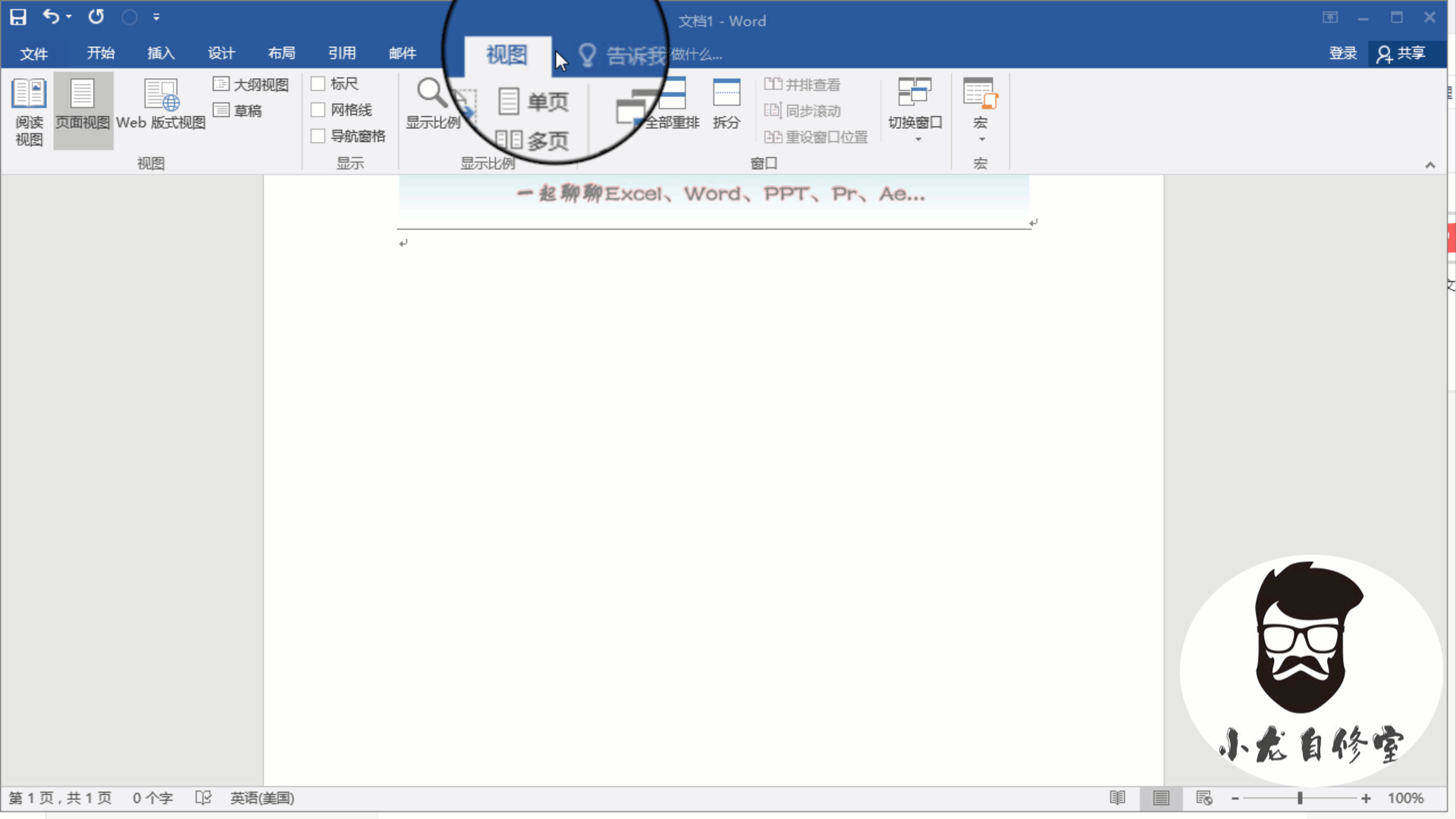Click the Share (共享) button
Screen dimensions: 1456x819
(x=1402, y=53)
